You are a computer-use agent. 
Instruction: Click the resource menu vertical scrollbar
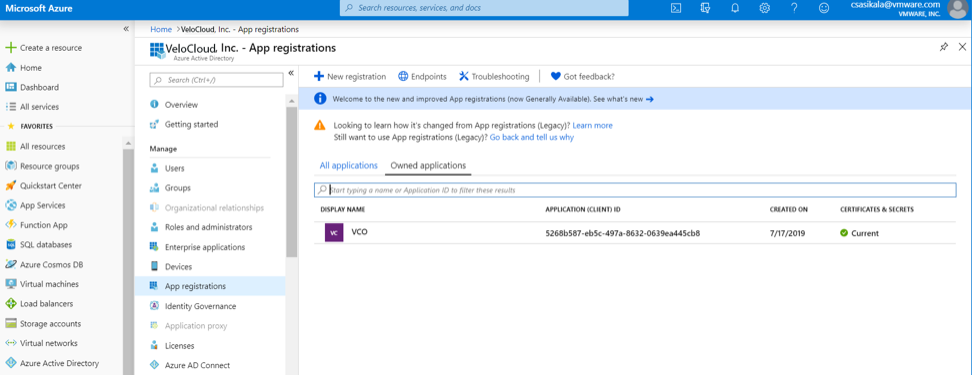pos(291,180)
